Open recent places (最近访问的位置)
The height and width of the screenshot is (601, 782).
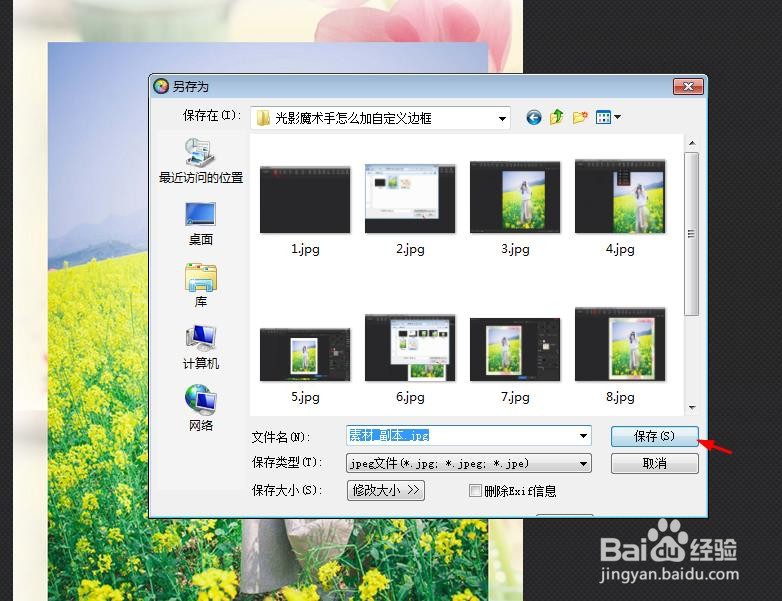pyautogui.click(x=200, y=161)
